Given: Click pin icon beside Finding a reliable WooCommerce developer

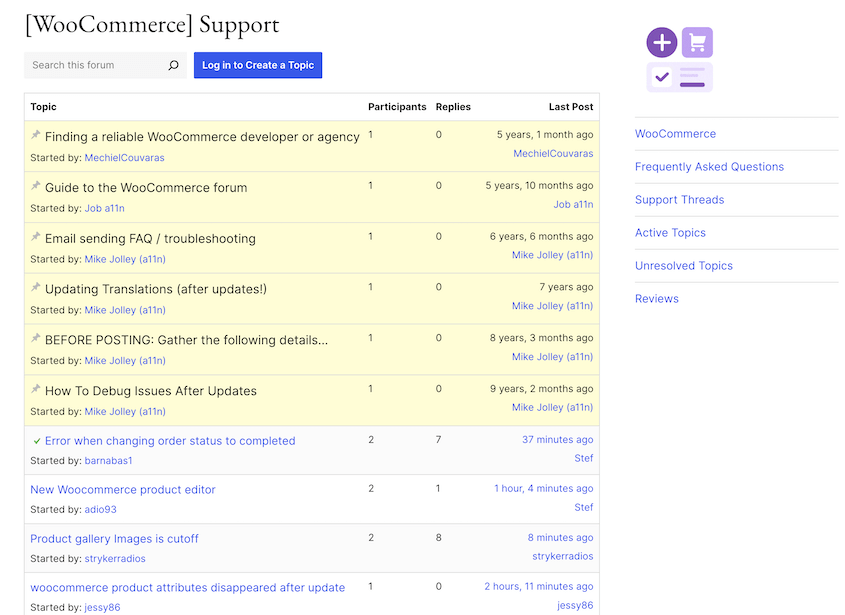Looking at the screenshot, I should tap(36, 135).
